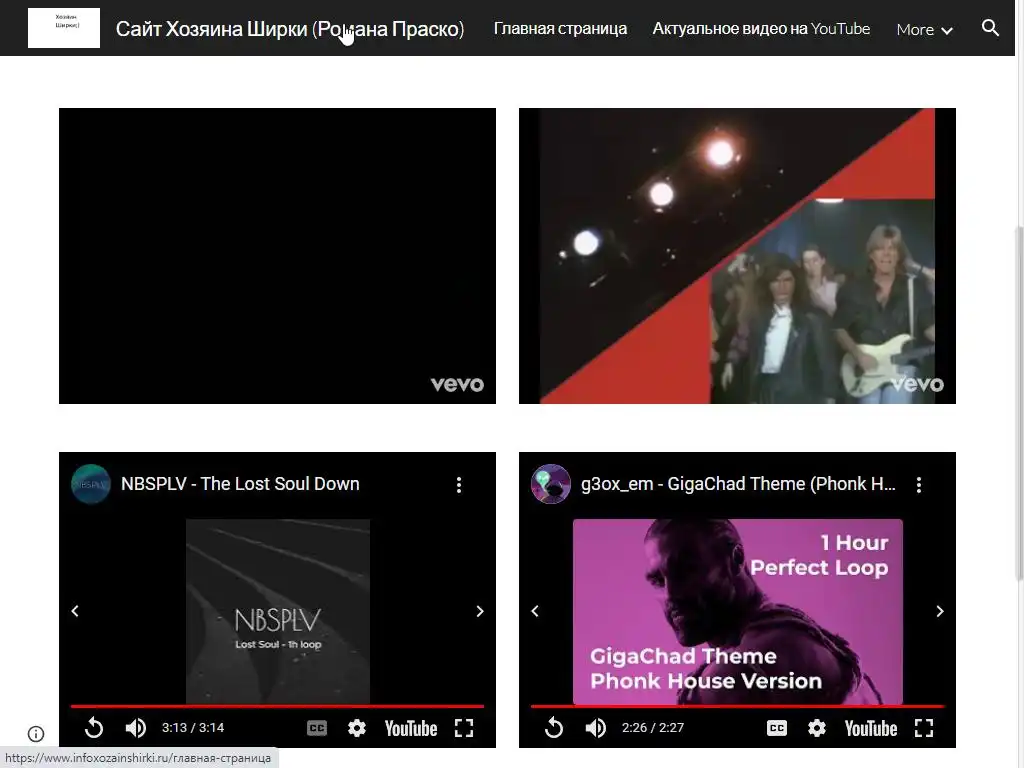Open settings gear on NBSPLV video
This screenshot has width=1024, height=768.
tap(357, 728)
